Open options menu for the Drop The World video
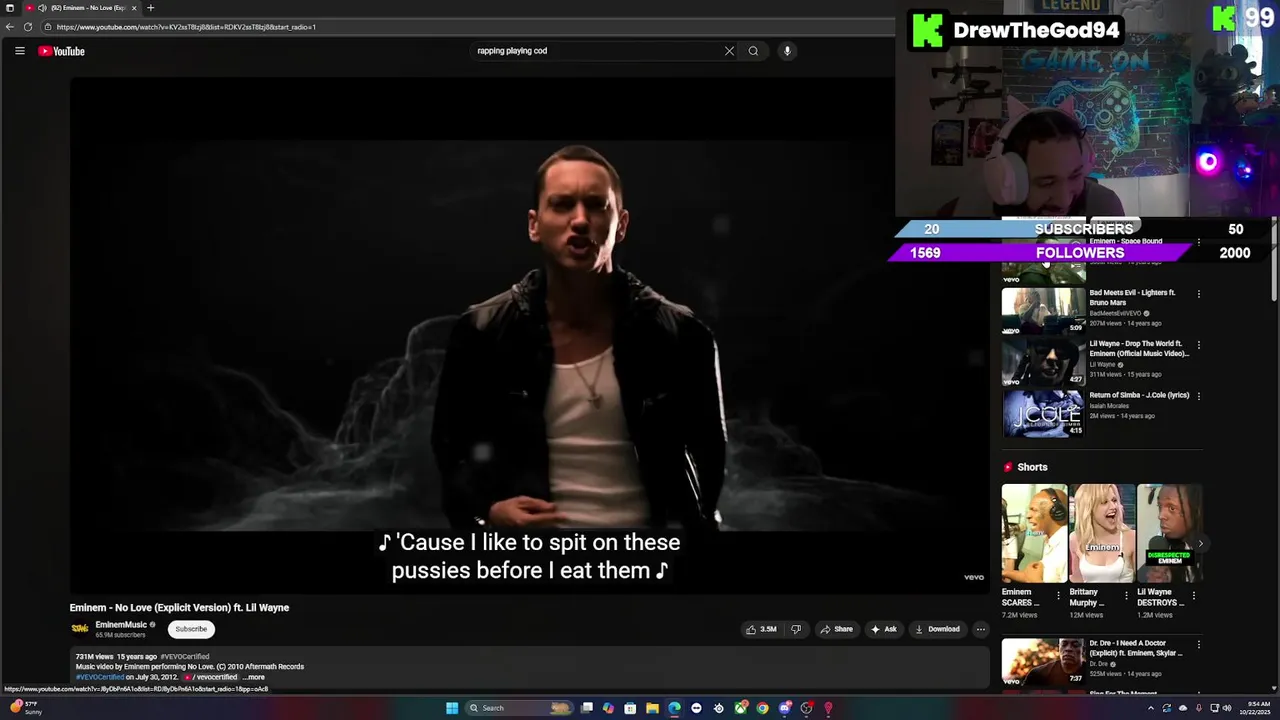This screenshot has height=720, width=1280. (1198, 345)
